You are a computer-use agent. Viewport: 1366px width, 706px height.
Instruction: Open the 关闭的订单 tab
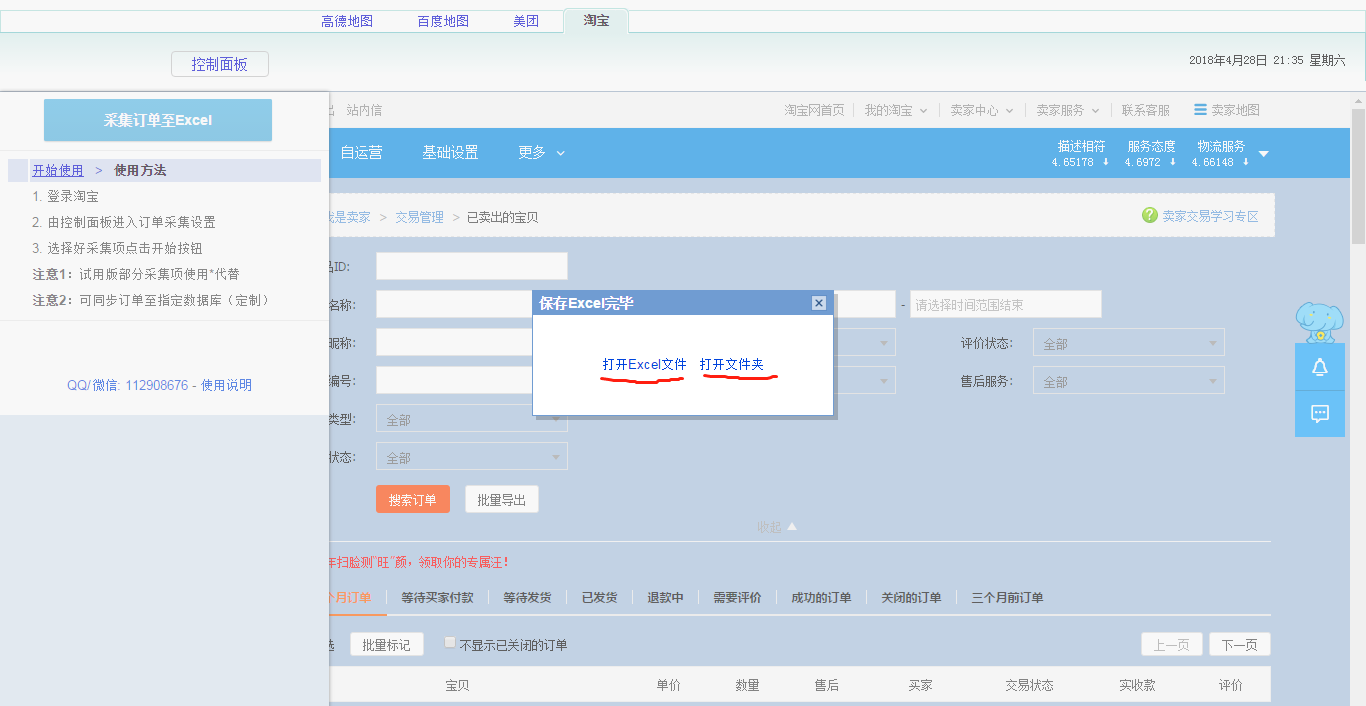click(x=911, y=598)
